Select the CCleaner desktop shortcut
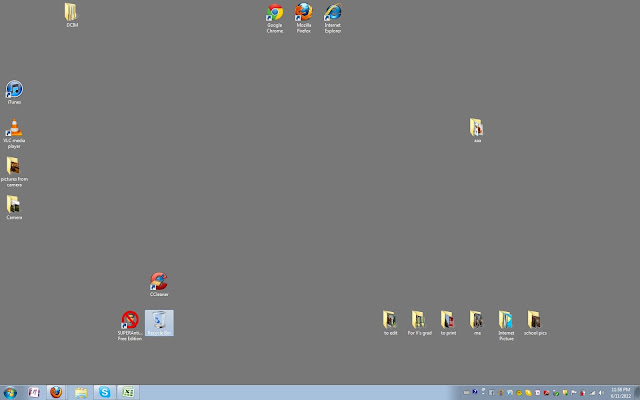The image size is (640, 400). pyautogui.click(x=159, y=284)
